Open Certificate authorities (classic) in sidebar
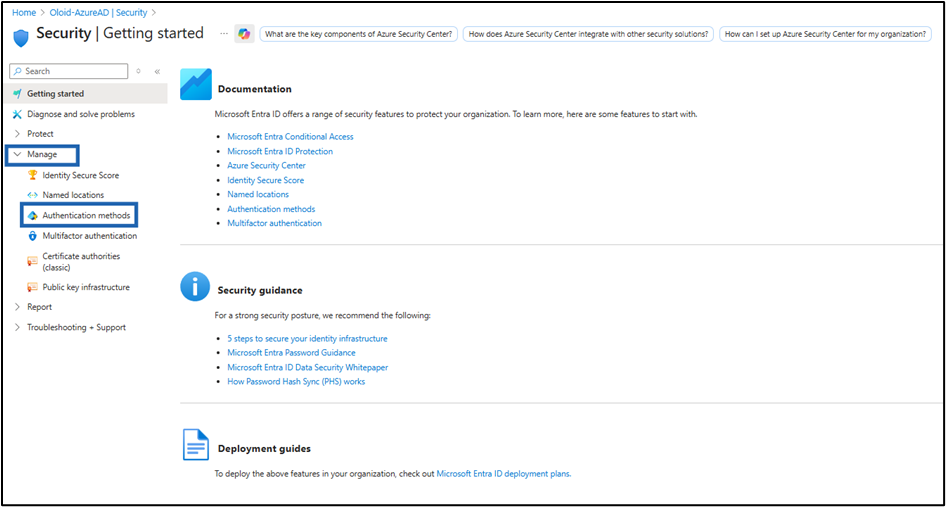Image resolution: width=946 pixels, height=507 pixels. 81,261
